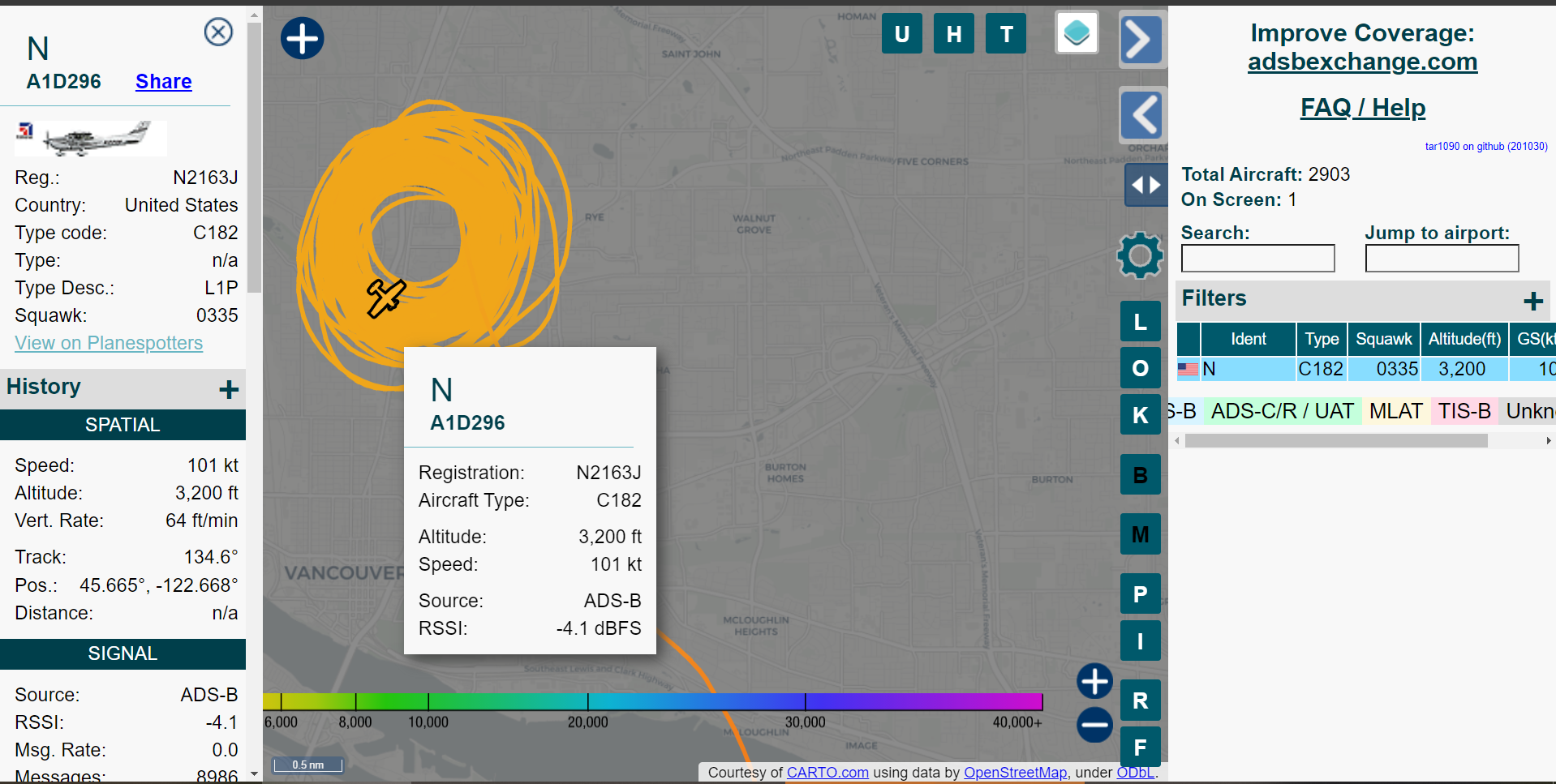Toggle the L map option button

click(x=1140, y=322)
